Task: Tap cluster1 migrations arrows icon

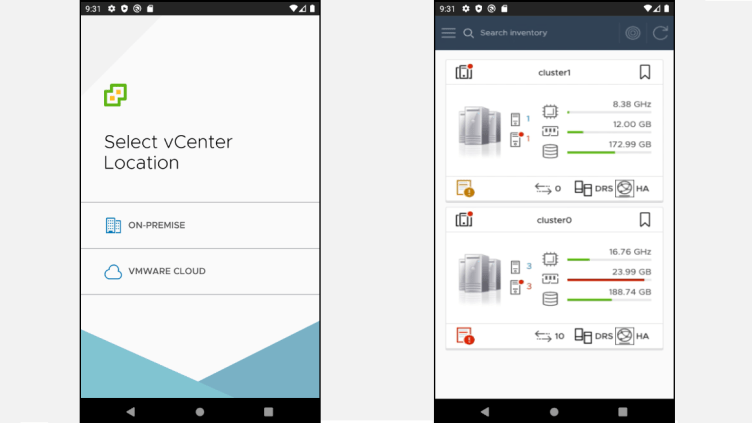Action: pyautogui.click(x=543, y=188)
